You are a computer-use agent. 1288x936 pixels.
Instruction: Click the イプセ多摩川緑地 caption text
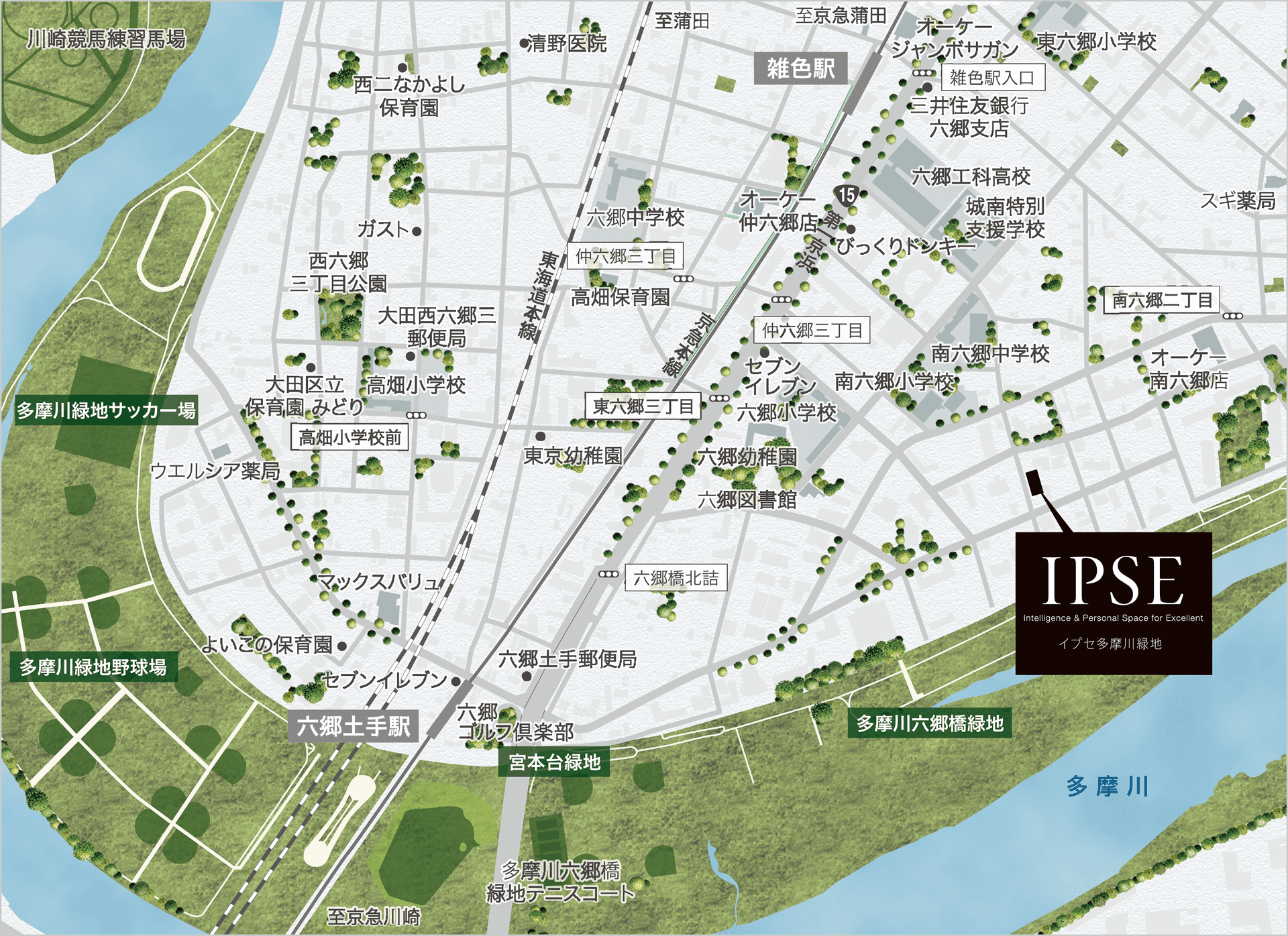click(1110, 644)
